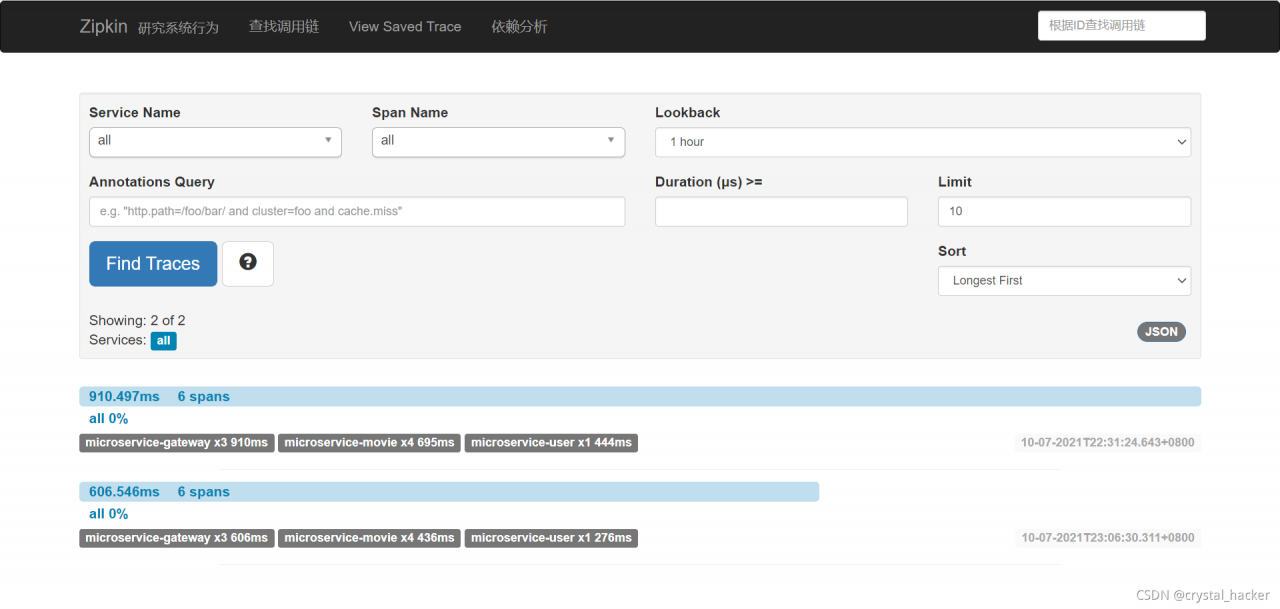Open the Span Name dropdown
The height and width of the screenshot is (609, 1280).
(x=498, y=141)
